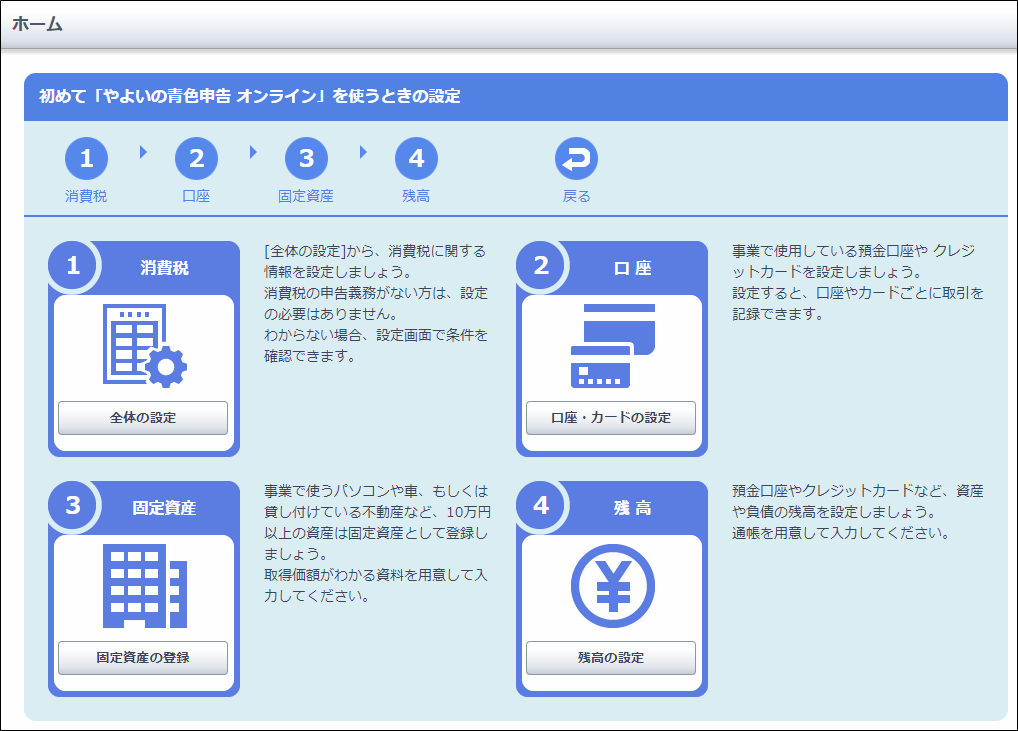Click the yen symbol 残高 icon
The image size is (1018, 731).
611,585
